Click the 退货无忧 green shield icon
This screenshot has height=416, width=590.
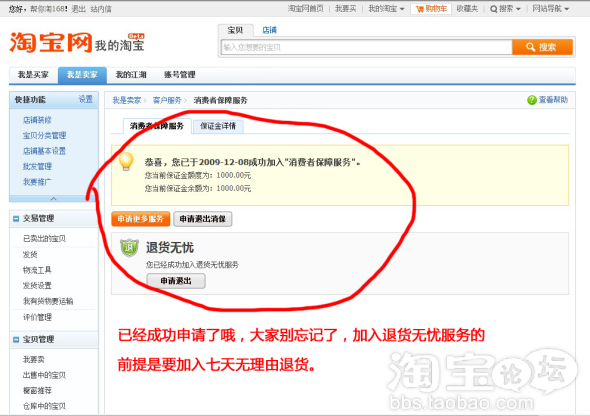pyautogui.click(x=129, y=247)
